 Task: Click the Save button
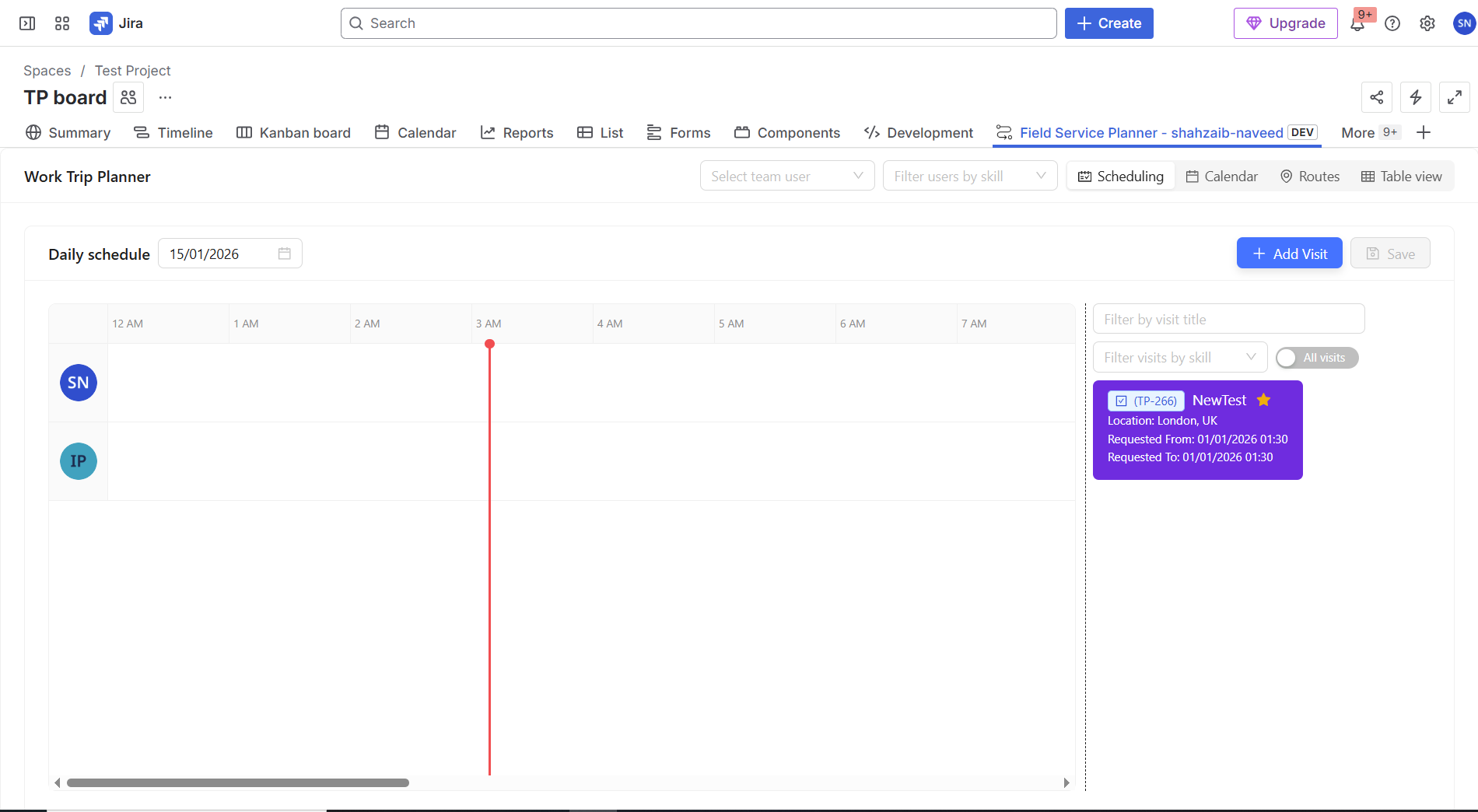click(x=1390, y=254)
